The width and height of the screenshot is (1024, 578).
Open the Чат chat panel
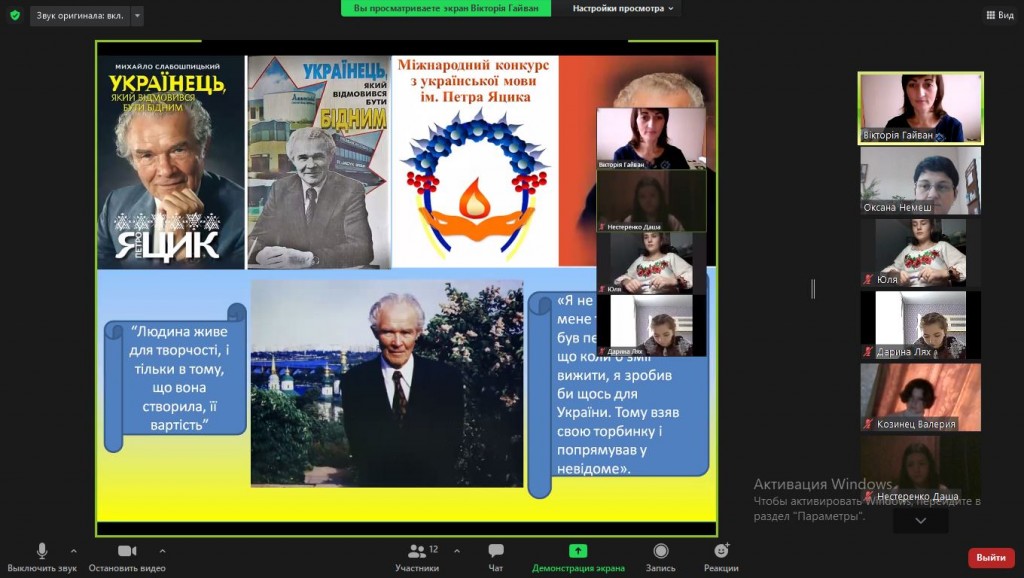[496, 556]
